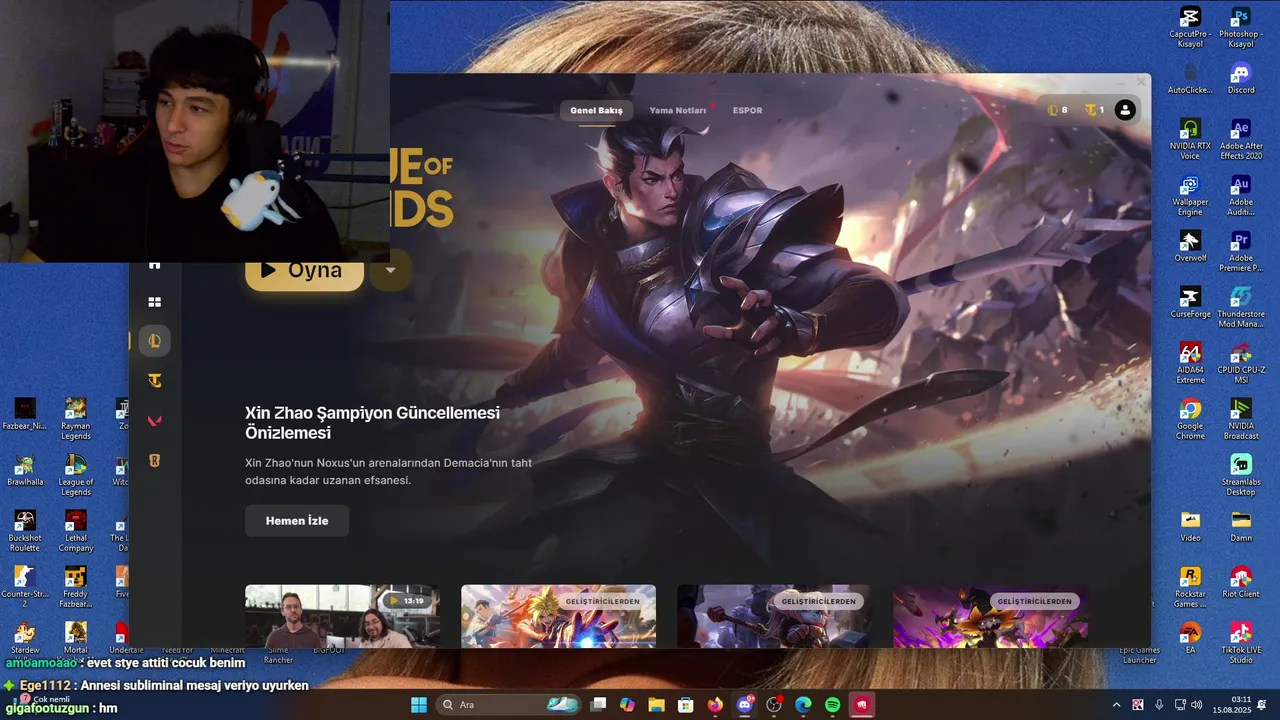Open Counter-Strike 2 desktop shortcut

(x=25, y=587)
